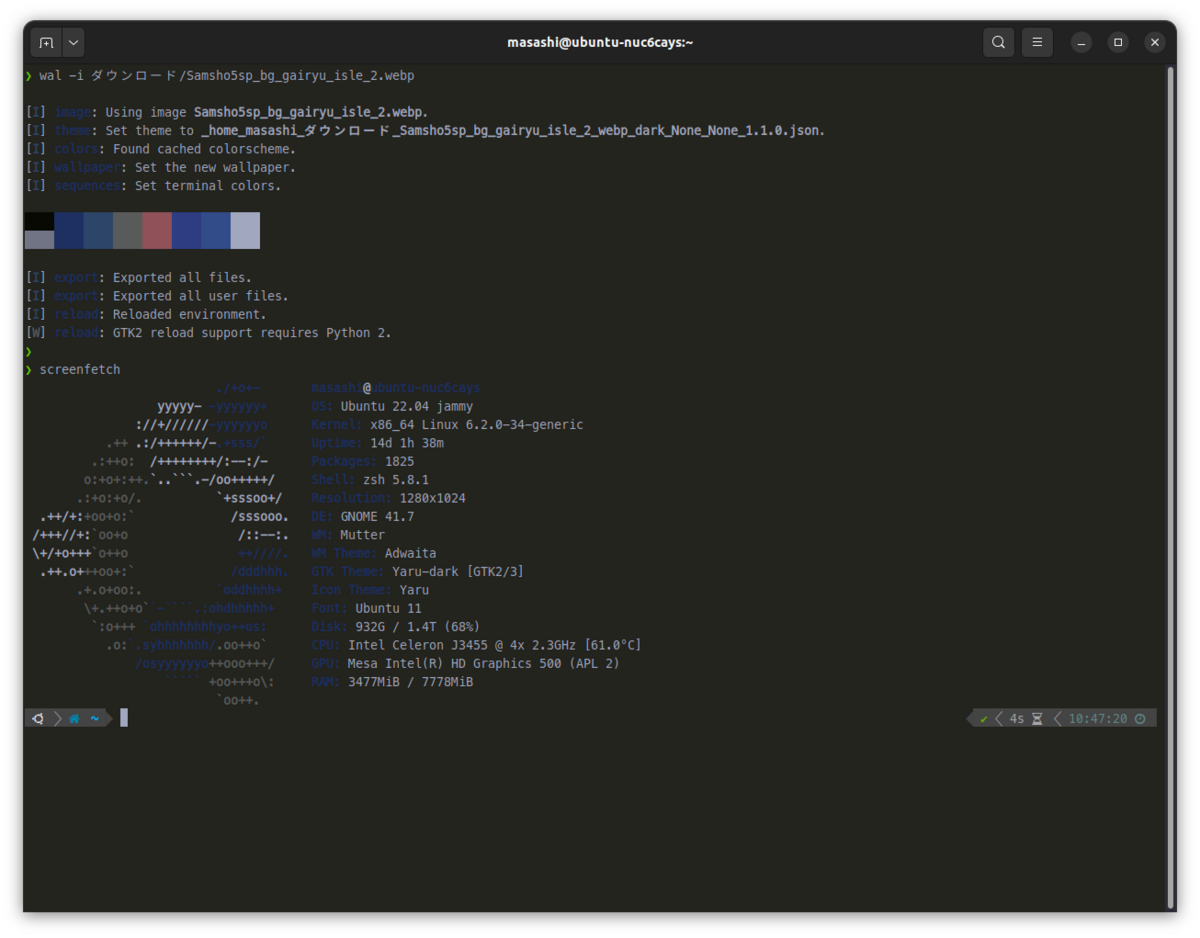Click 'Exported all user files.' text
Screen dimensions: 1200x938
[x=201, y=296]
